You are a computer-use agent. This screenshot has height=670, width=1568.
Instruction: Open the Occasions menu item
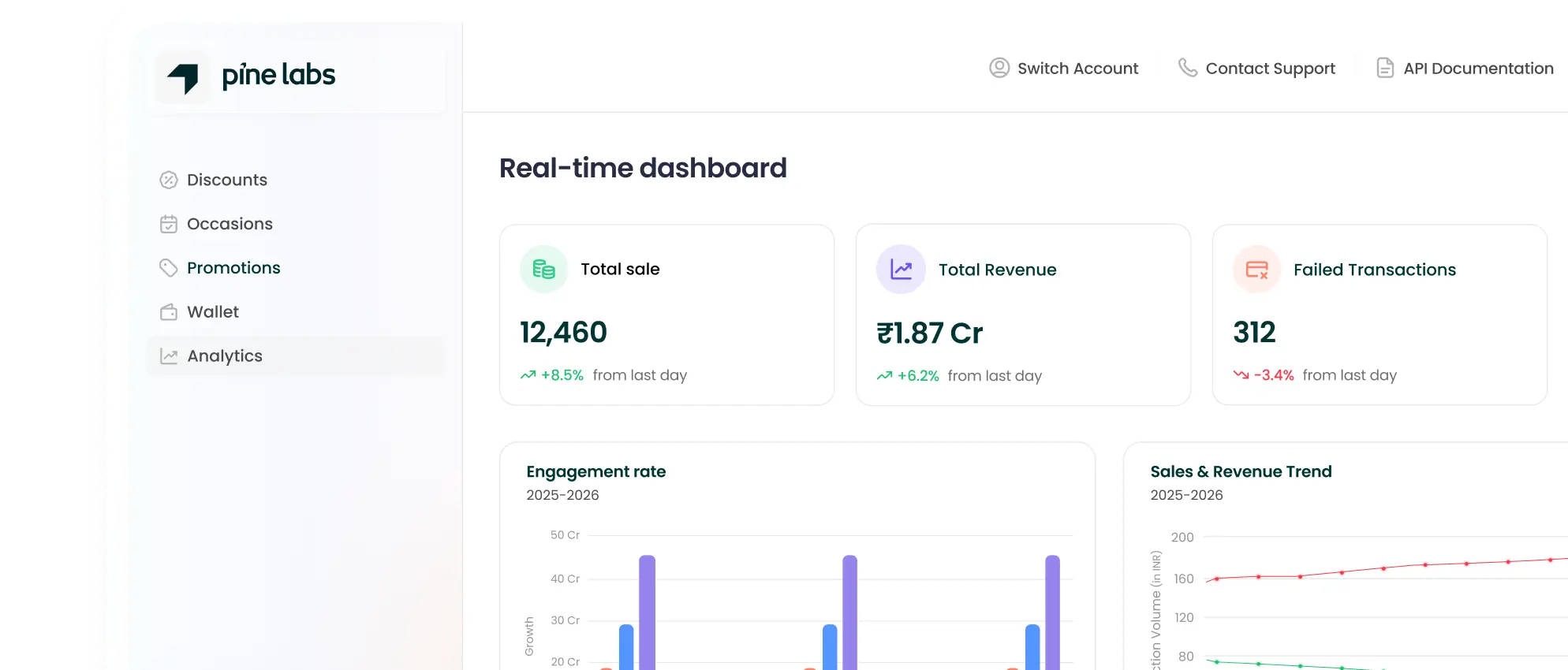[x=296, y=224]
